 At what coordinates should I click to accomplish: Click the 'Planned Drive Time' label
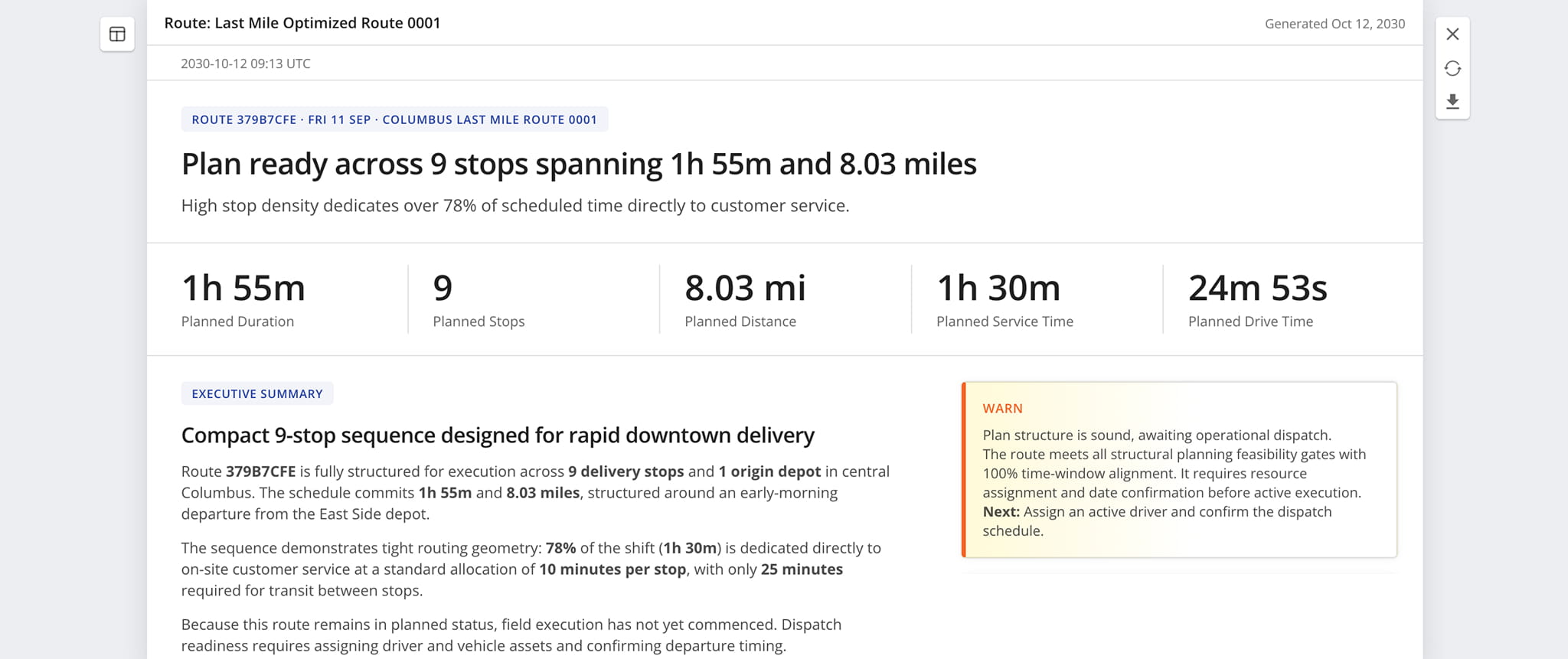1250,321
